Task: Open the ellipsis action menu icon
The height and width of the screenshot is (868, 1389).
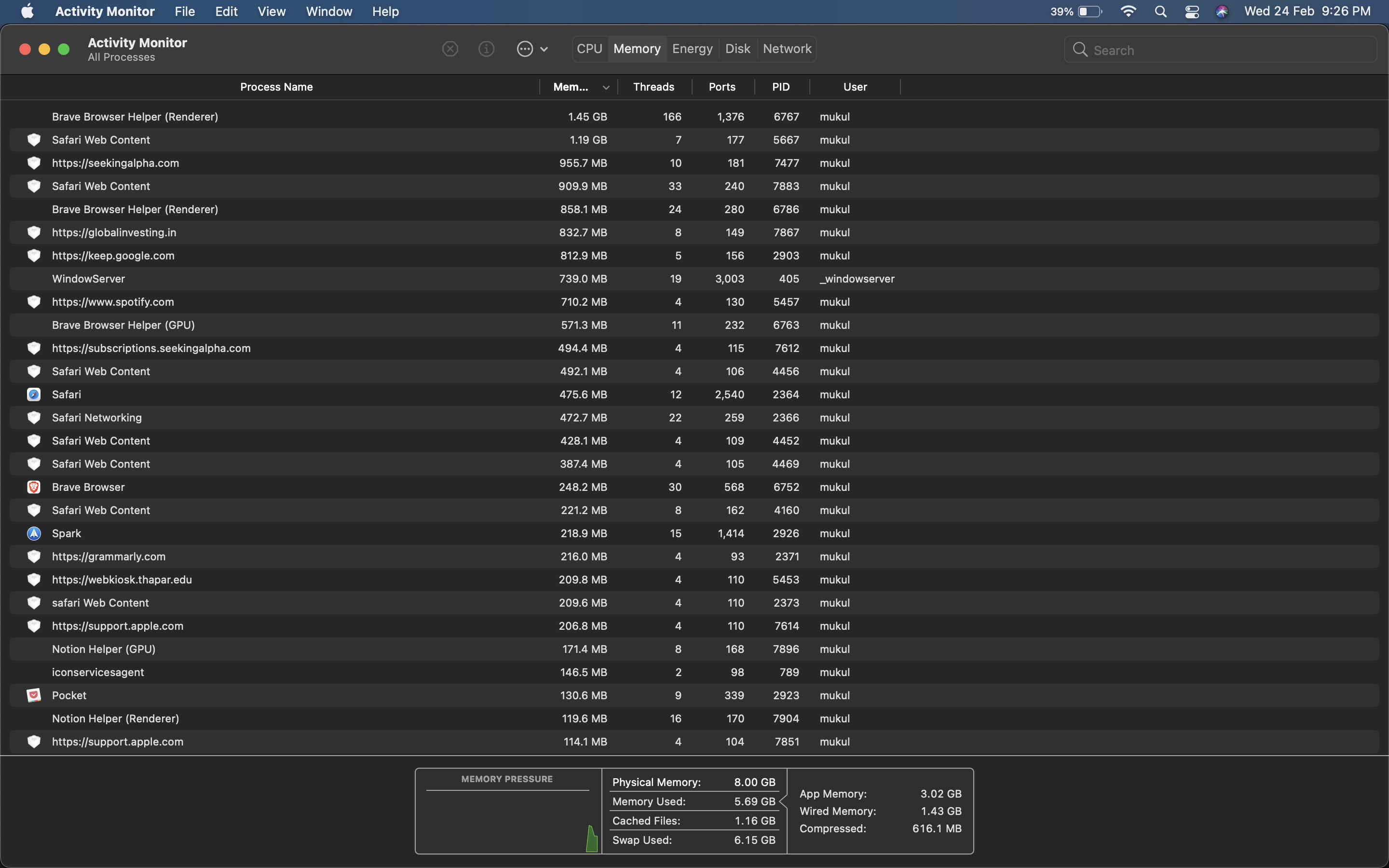Action: click(525, 49)
